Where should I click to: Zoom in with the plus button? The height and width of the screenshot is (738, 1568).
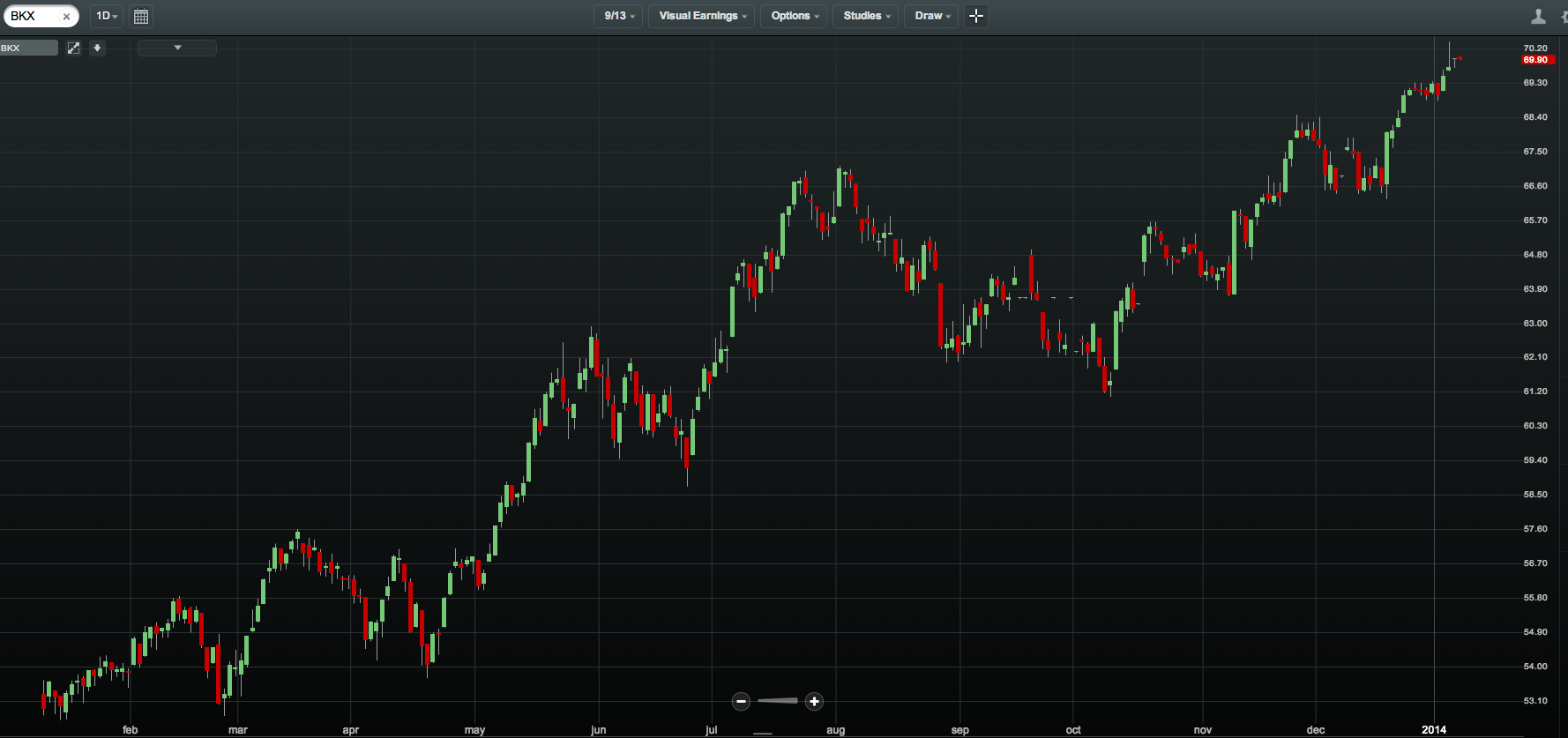[x=814, y=702]
